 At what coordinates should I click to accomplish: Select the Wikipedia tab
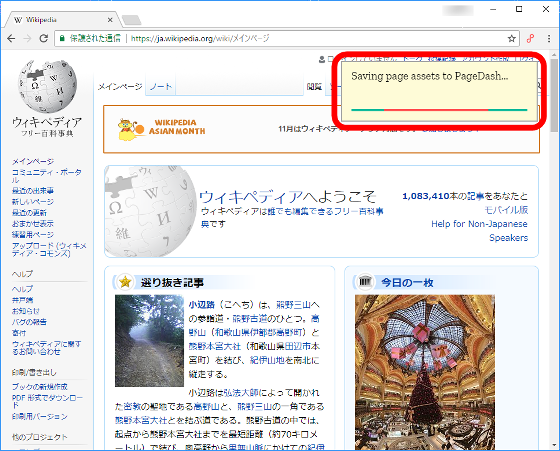(x=61, y=20)
